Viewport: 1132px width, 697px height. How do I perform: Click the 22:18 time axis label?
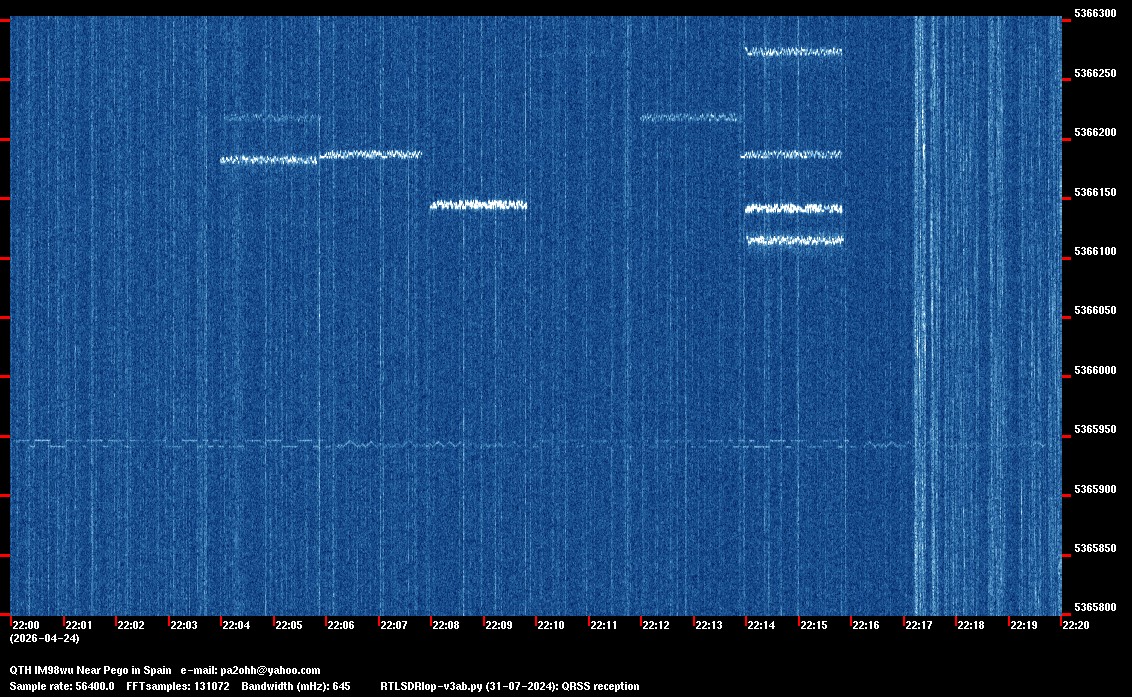(970, 625)
